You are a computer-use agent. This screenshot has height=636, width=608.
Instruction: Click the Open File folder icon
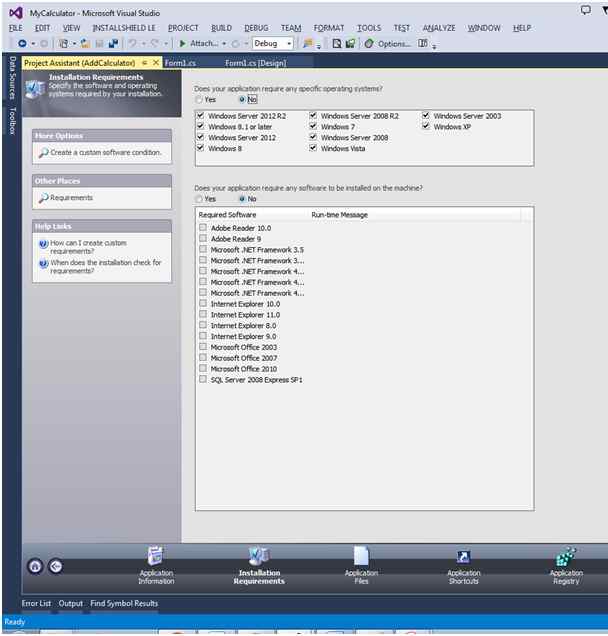tap(85, 43)
